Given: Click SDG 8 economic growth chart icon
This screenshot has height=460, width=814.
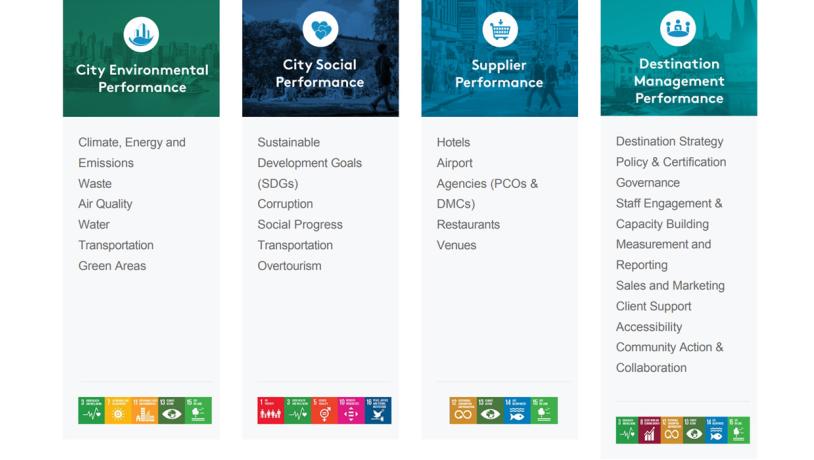Looking at the screenshot, I should [655, 431].
